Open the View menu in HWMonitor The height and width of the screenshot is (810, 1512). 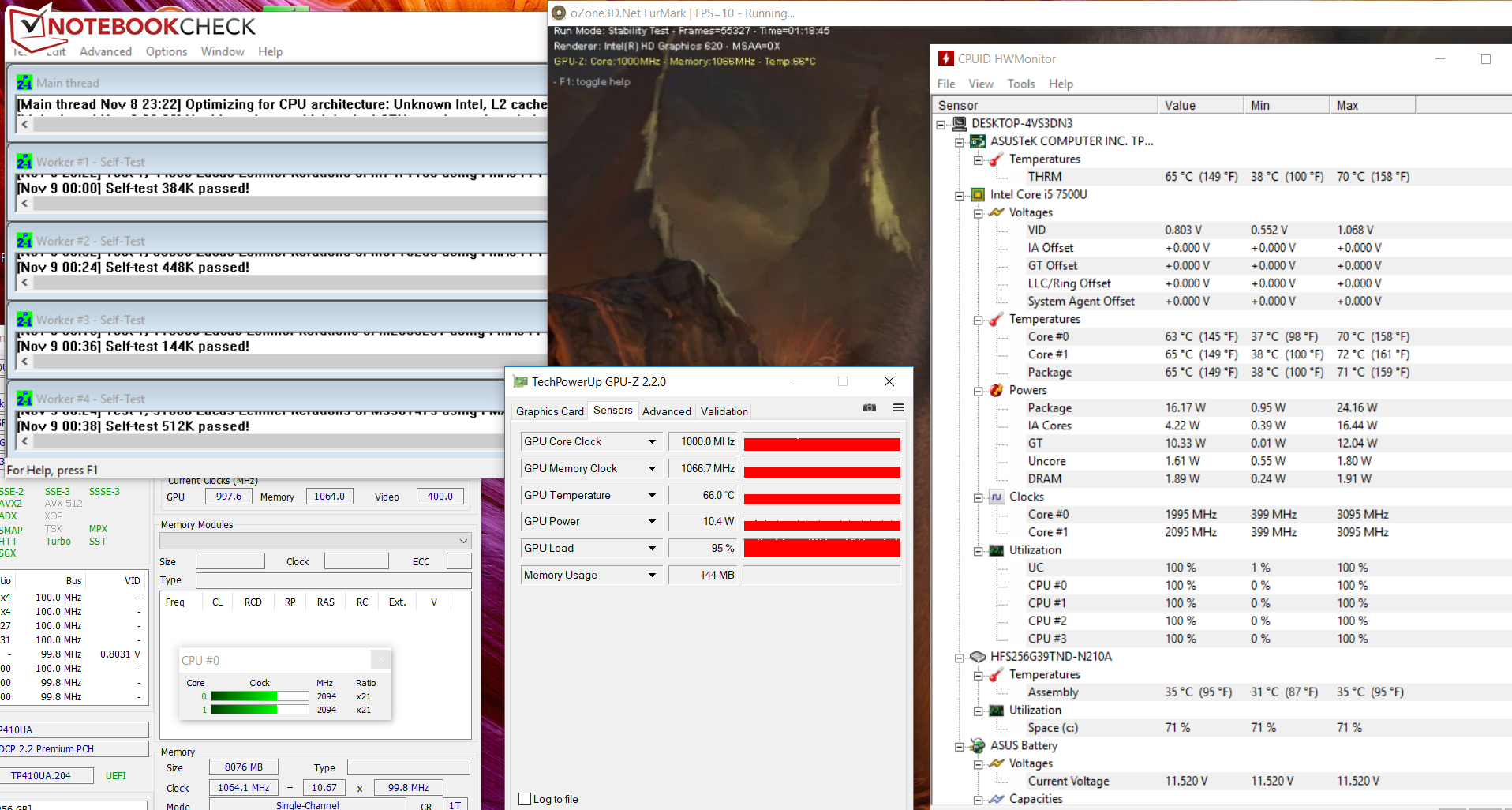tap(981, 84)
